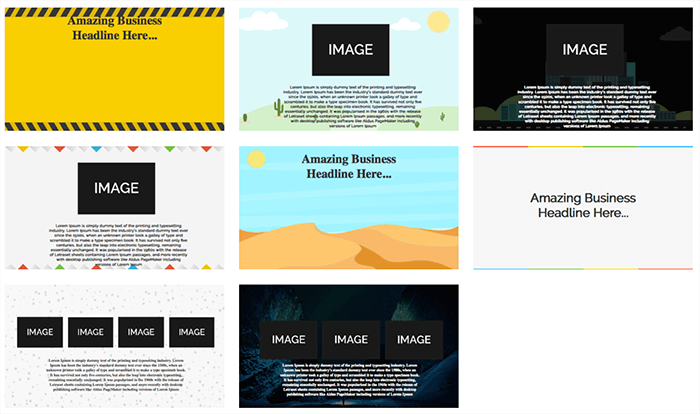Click the third IMAGE box in the four-image template
Viewport: 700px width, 414px height.
point(141,332)
